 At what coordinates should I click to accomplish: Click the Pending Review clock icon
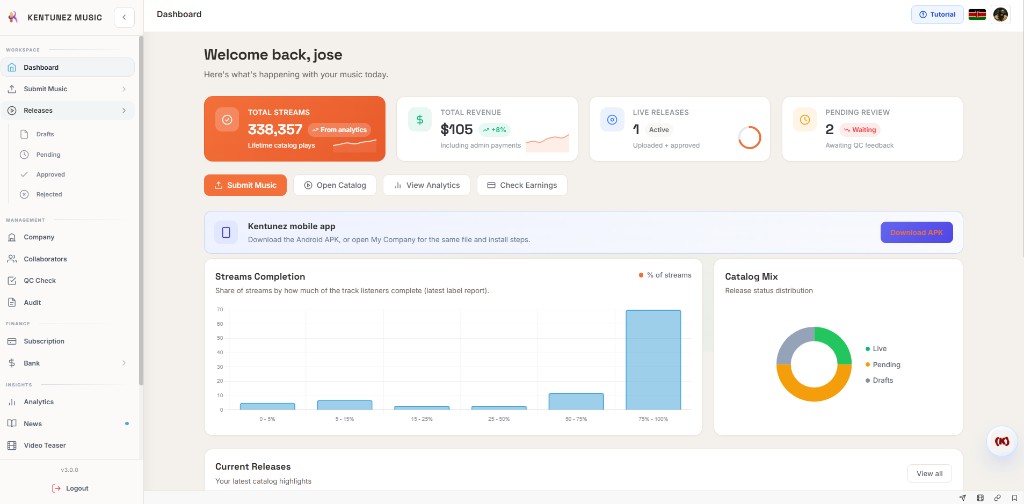click(x=805, y=119)
